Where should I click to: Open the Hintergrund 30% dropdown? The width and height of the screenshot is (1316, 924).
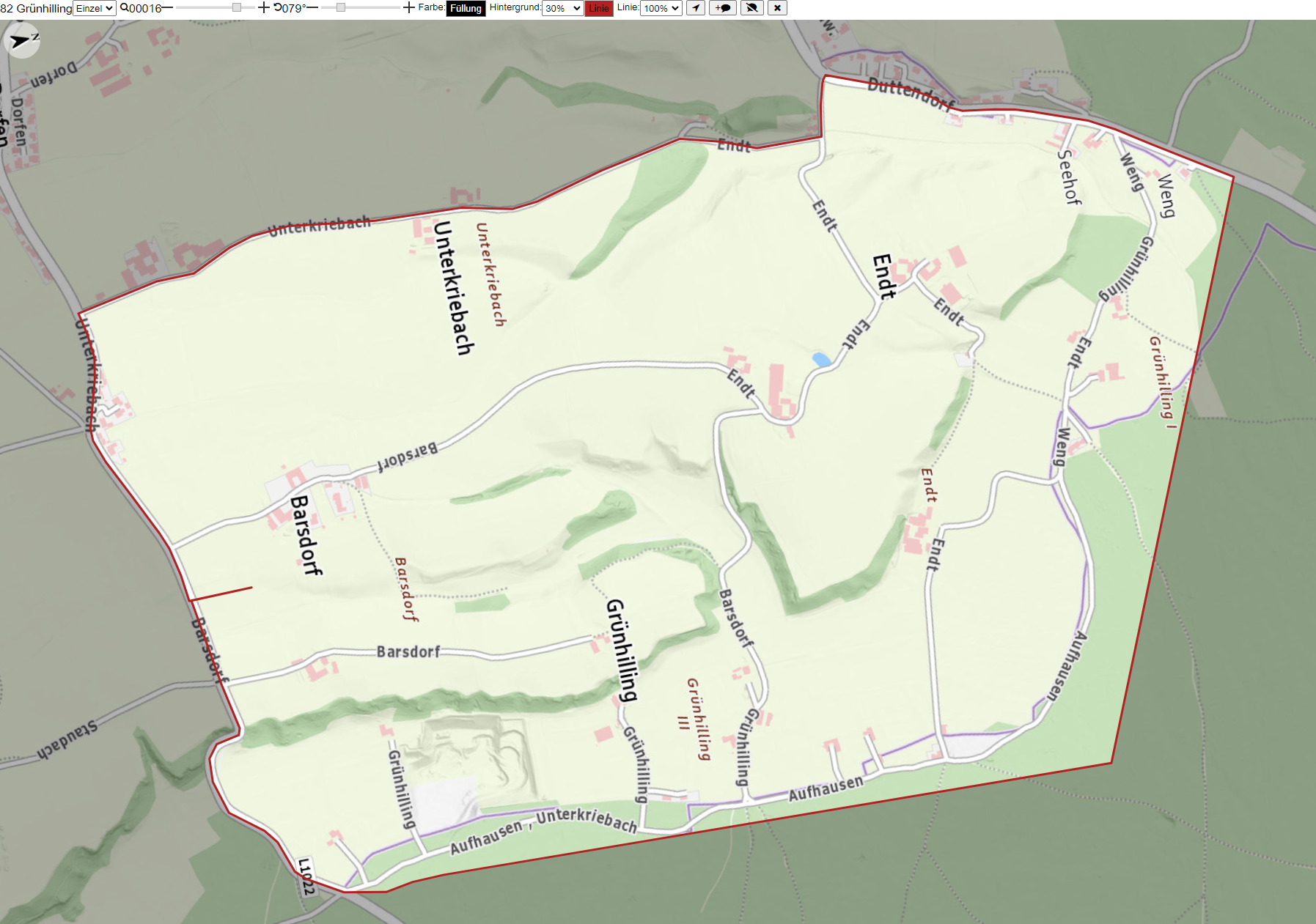coord(562,8)
